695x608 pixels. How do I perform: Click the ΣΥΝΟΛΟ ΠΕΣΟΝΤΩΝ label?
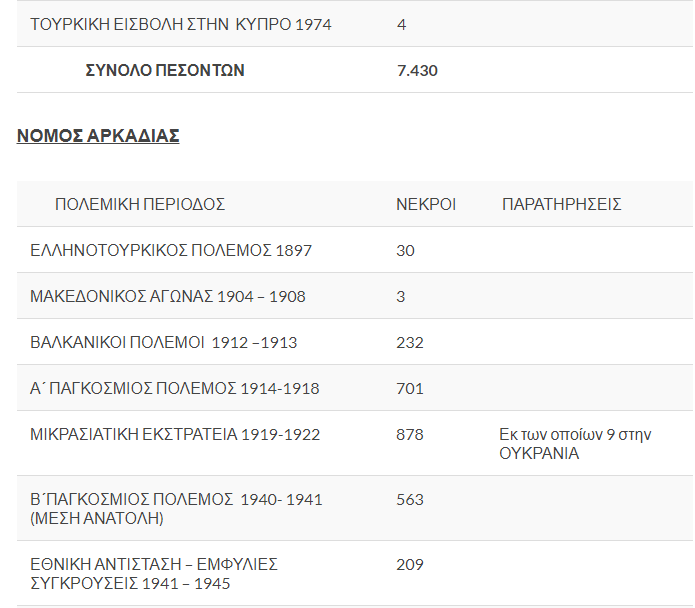click(165, 70)
